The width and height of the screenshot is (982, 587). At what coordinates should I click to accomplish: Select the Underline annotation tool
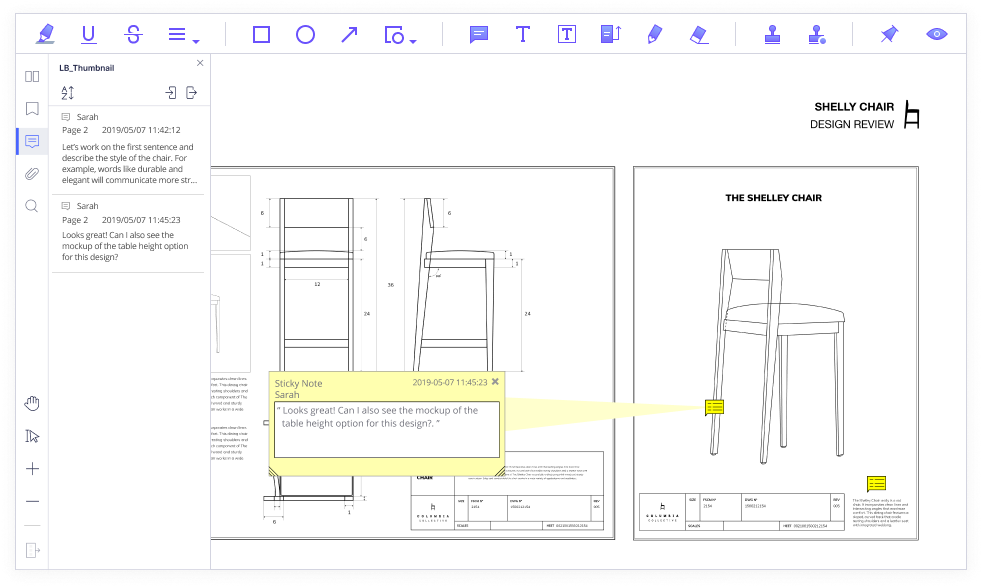[x=89, y=34]
